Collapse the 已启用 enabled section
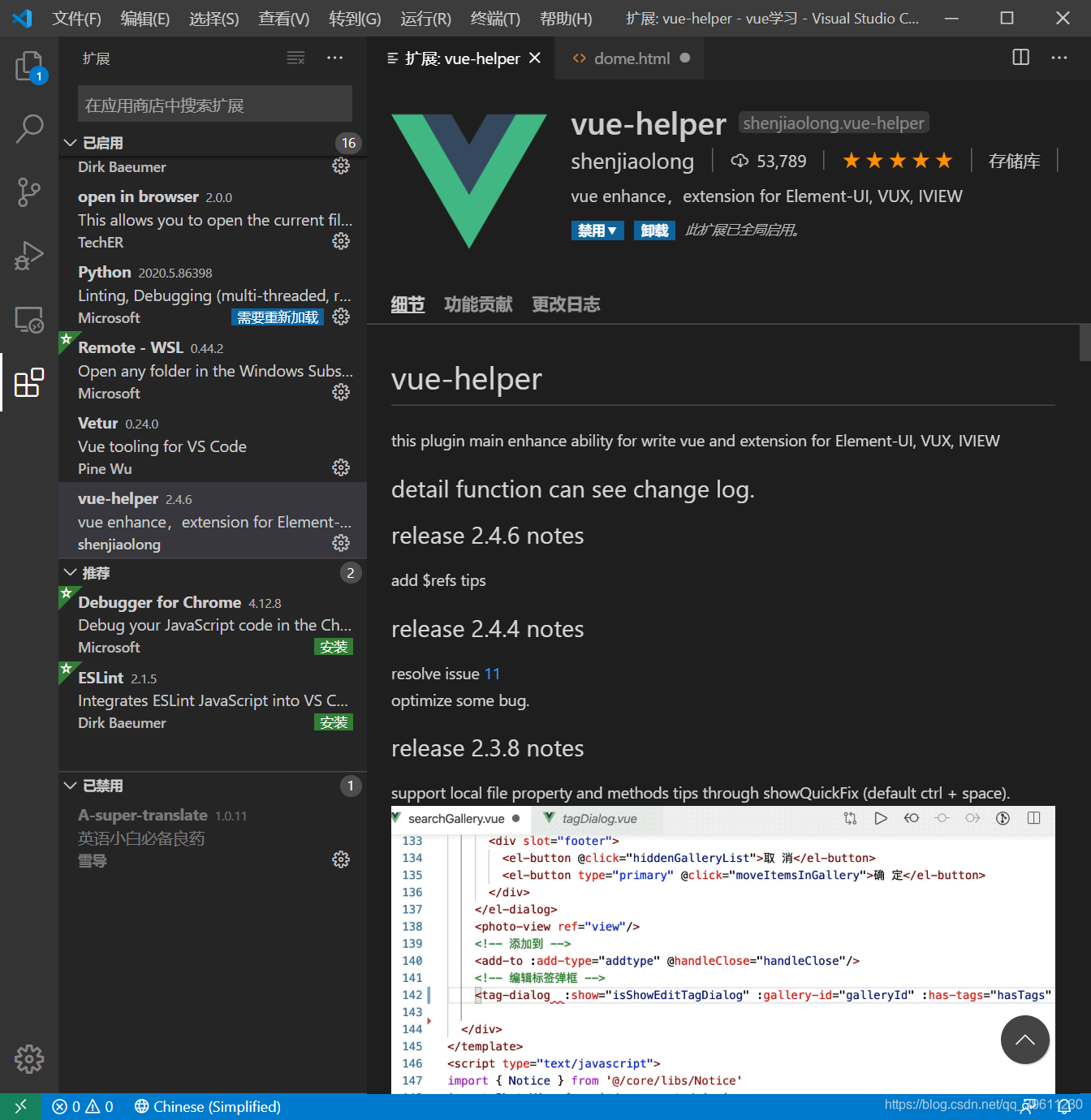The height and width of the screenshot is (1120, 1091). tap(212, 143)
